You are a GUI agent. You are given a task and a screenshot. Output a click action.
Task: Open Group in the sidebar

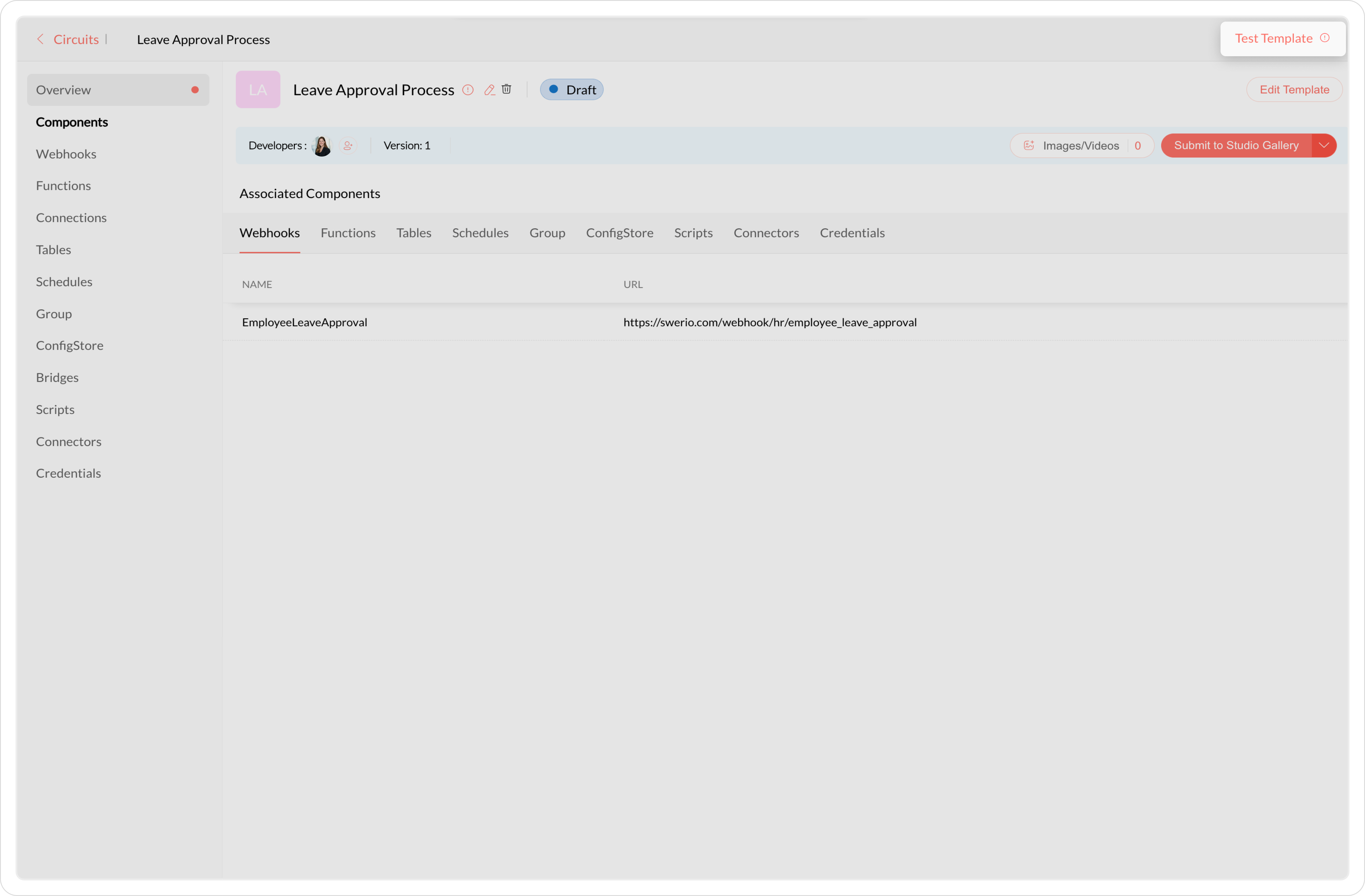coord(54,314)
